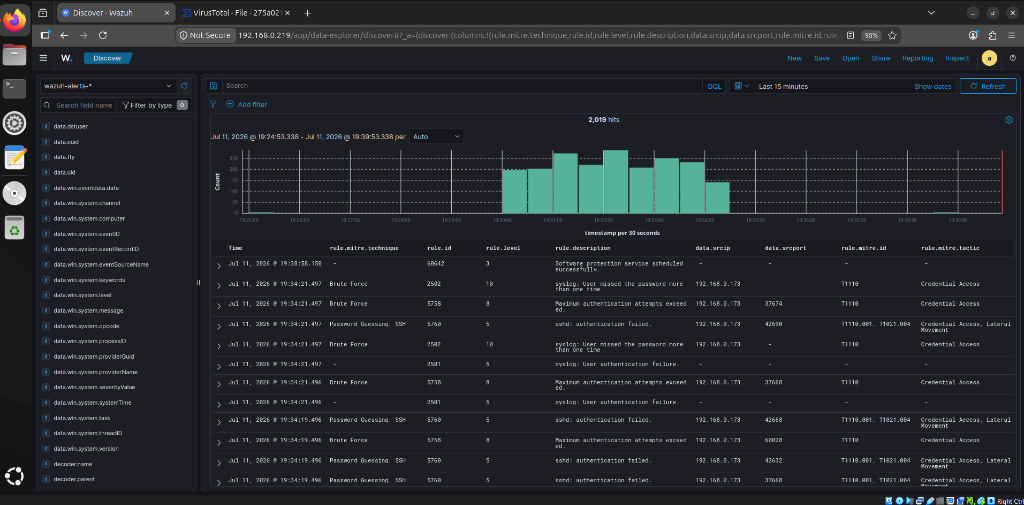Open Text Editor from dock
The image size is (1024, 505).
14,157
